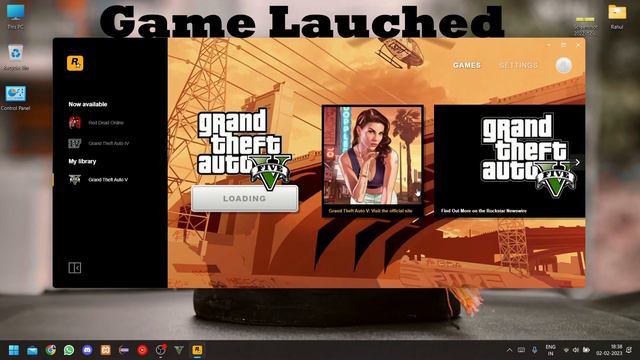Open Discord from the taskbar
This screenshot has width=640, height=360.
[87, 350]
